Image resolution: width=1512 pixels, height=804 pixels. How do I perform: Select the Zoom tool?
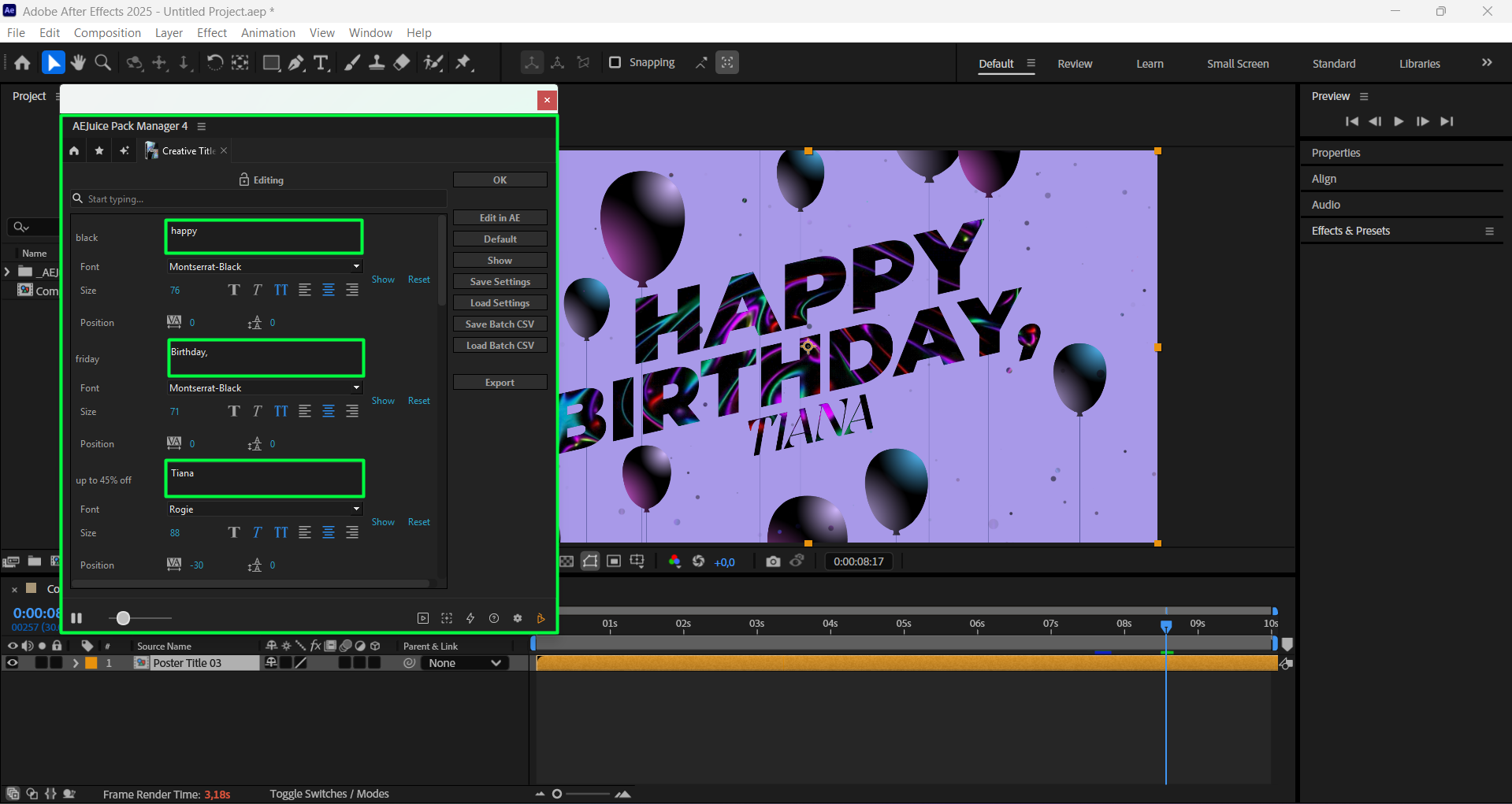click(x=102, y=63)
